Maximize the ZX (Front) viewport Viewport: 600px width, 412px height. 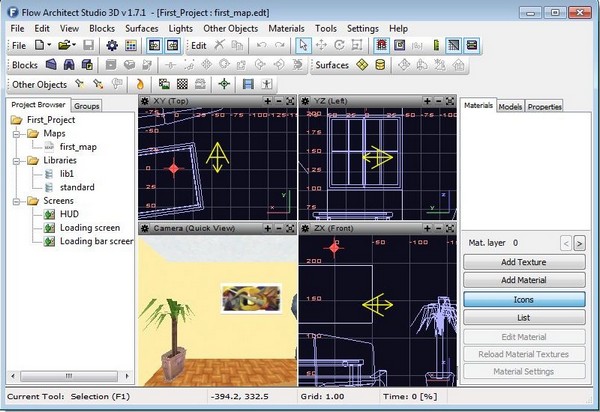pos(450,228)
